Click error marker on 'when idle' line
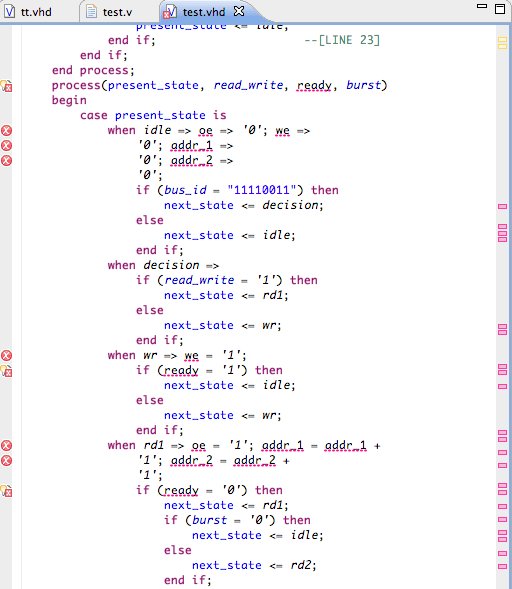This screenshot has height=589, width=512. (x=6, y=131)
